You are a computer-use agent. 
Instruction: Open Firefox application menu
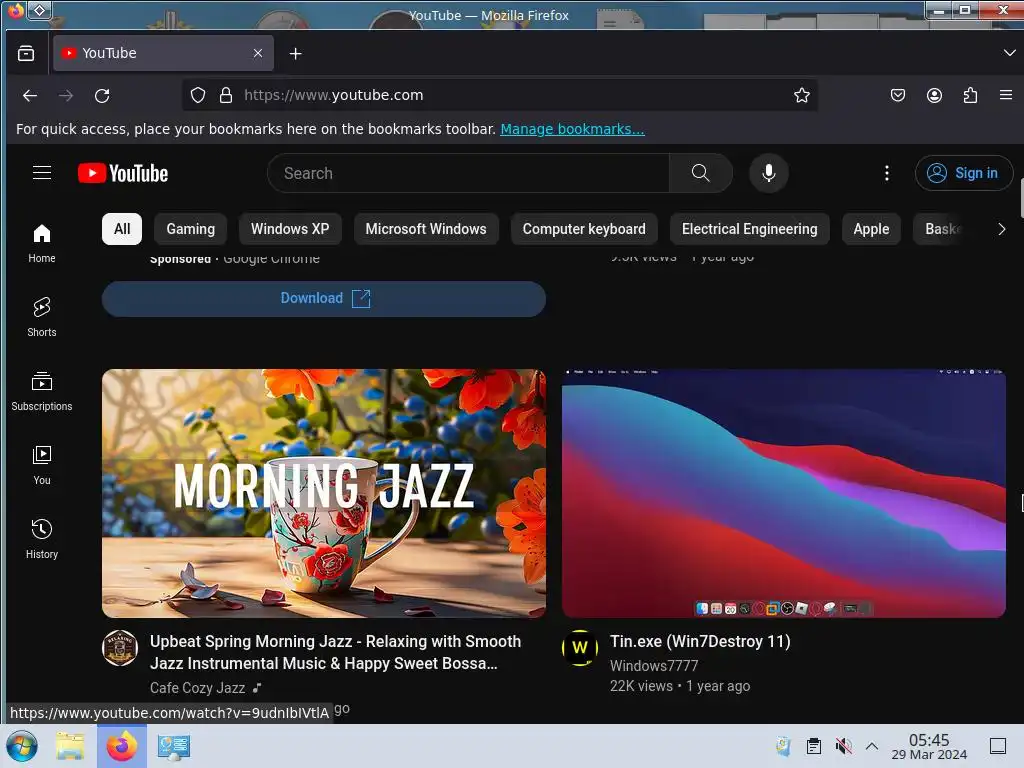point(1006,95)
